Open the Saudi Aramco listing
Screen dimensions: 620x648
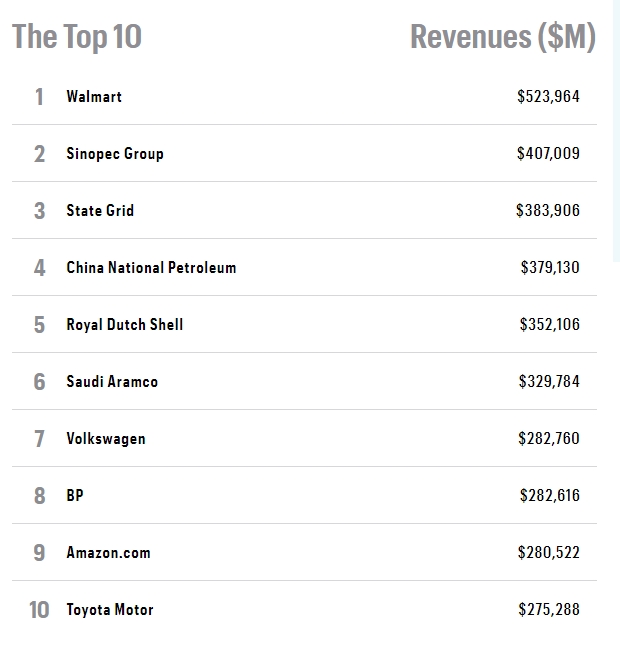tap(112, 382)
